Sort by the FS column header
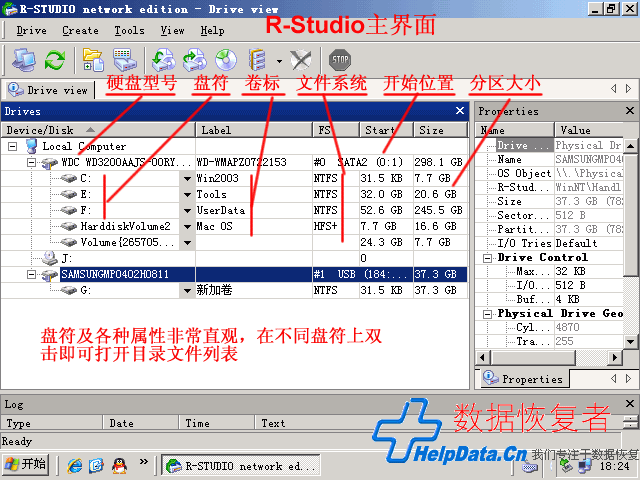 336,130
